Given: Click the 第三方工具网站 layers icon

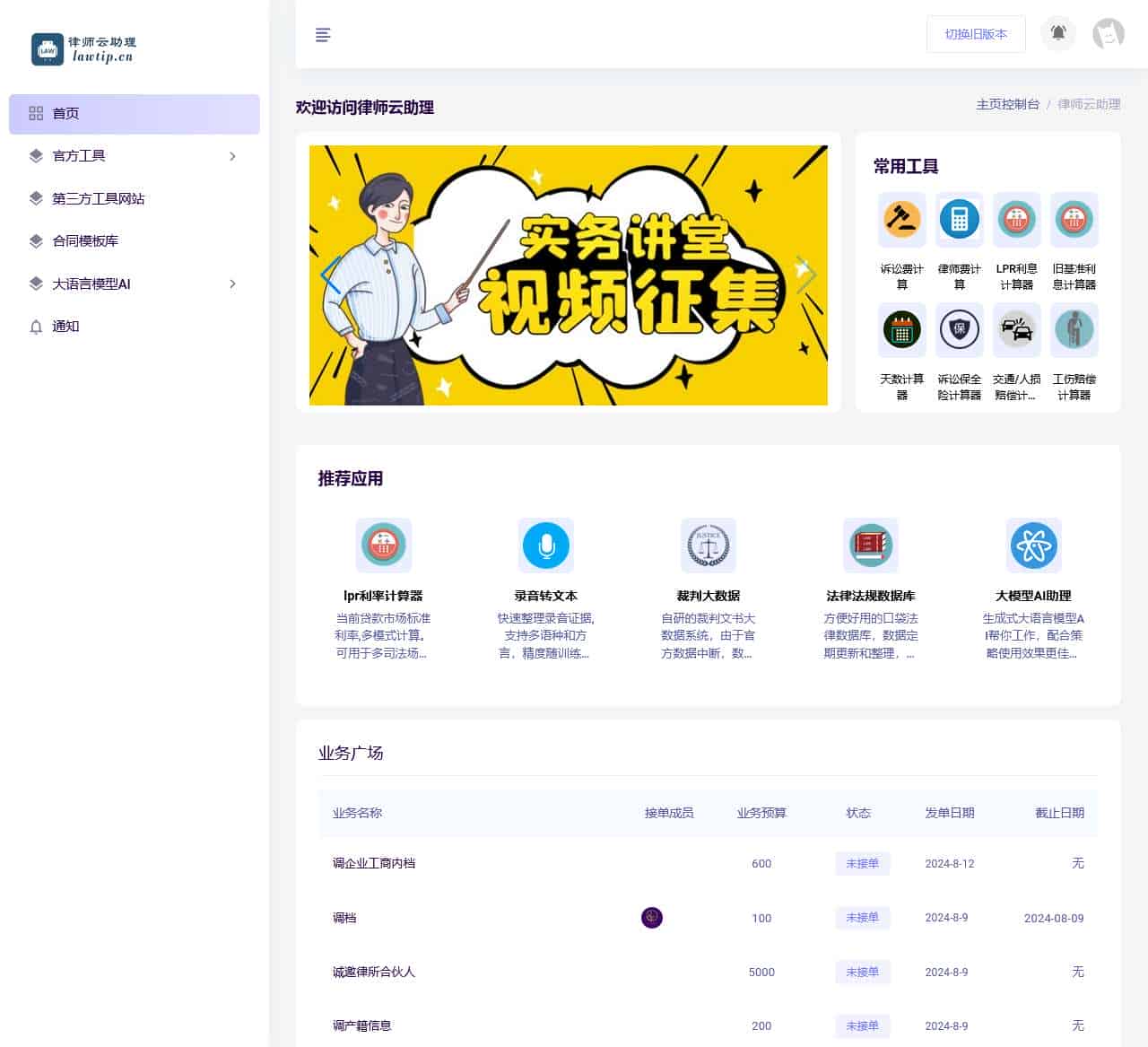Looking at the screenshot, I should 36,198.
